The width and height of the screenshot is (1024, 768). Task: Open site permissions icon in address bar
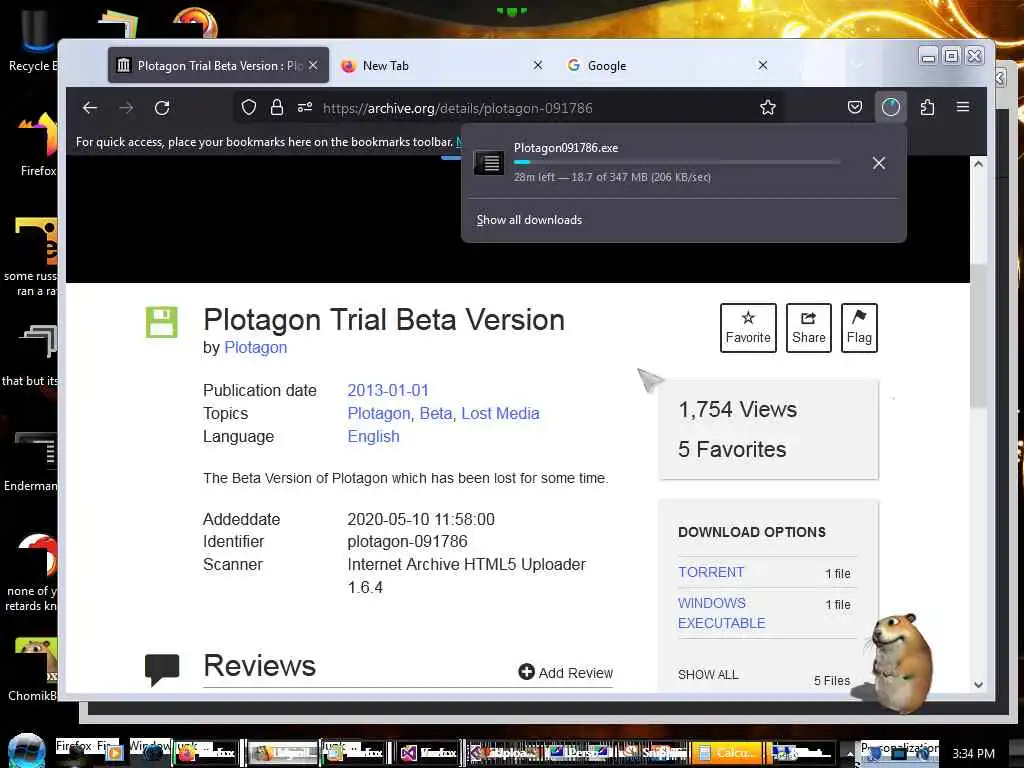[305, 108]
